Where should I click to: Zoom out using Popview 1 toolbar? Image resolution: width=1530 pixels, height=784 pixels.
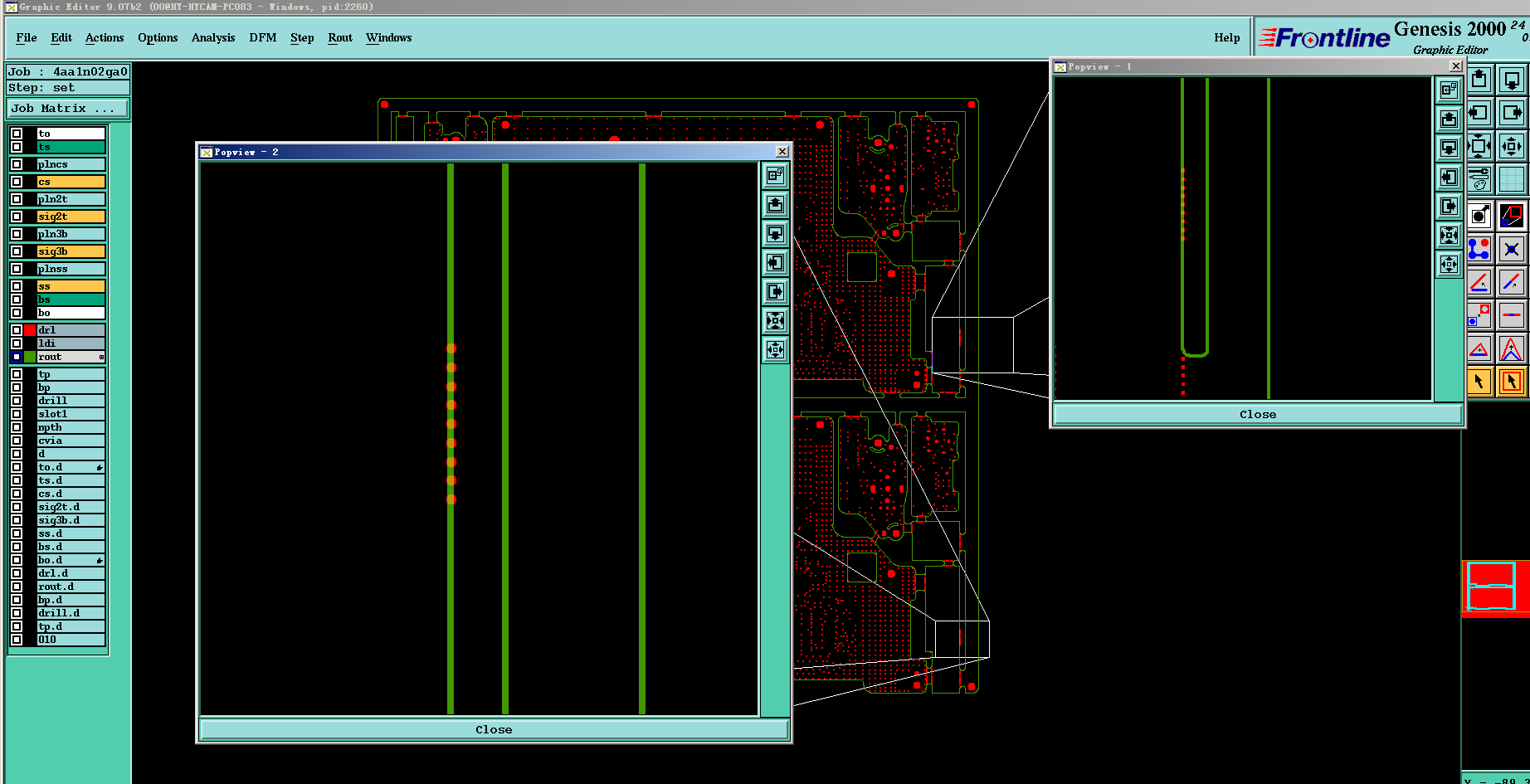coord(1449,264)
